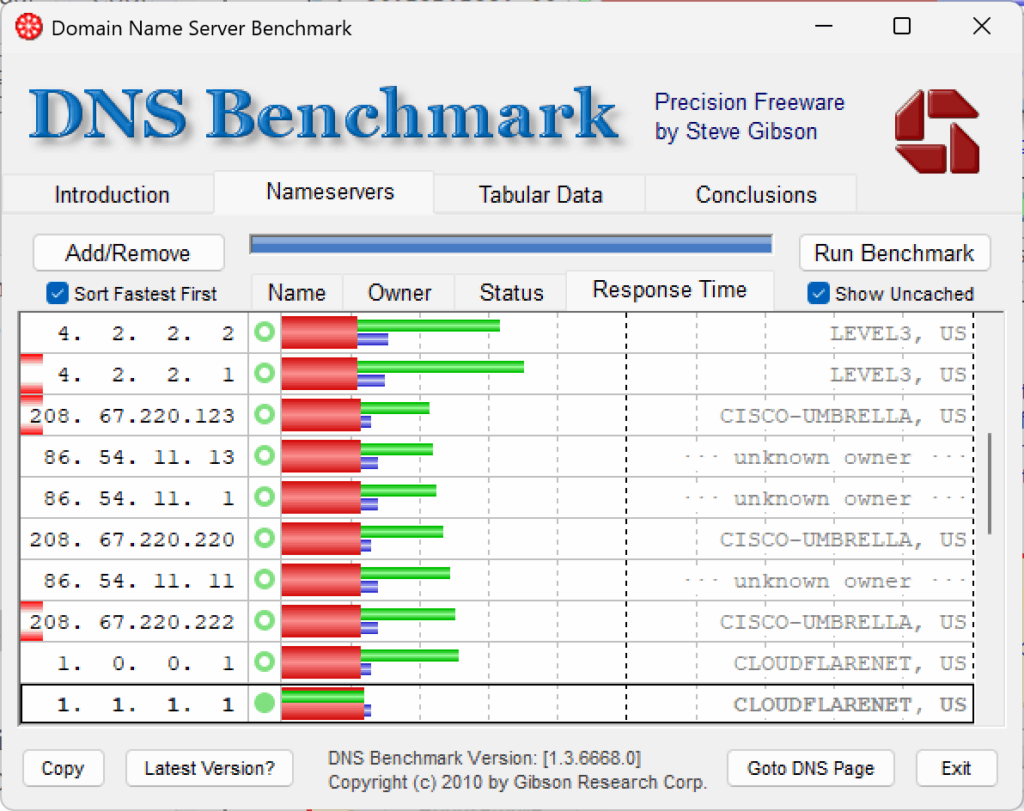Click response bars for 4.2.2.1
This screenshot has height=811, width=1024.
tap(403, 374)
